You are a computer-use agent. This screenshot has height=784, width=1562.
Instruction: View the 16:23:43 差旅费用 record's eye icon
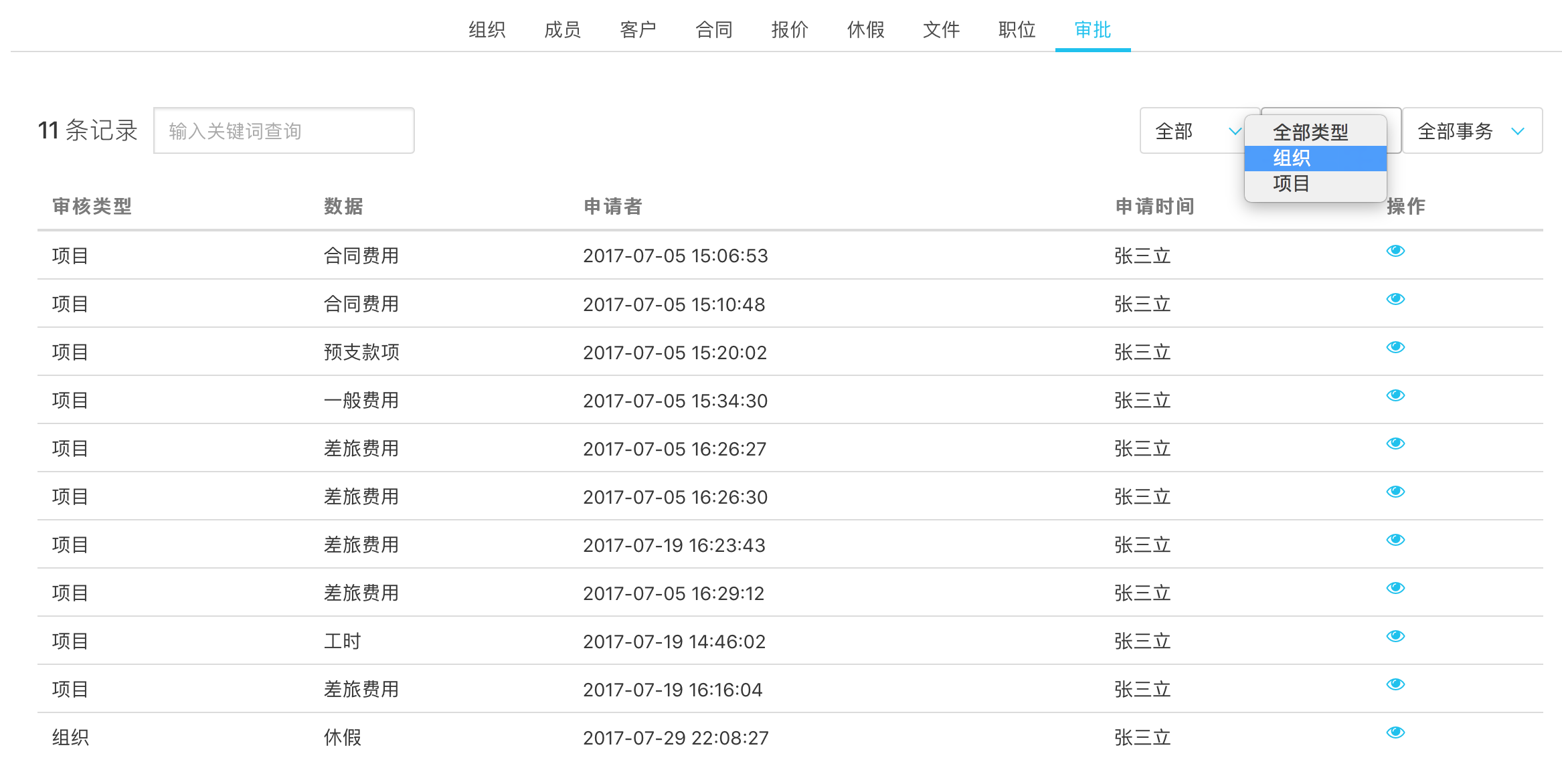point(1395,540)
